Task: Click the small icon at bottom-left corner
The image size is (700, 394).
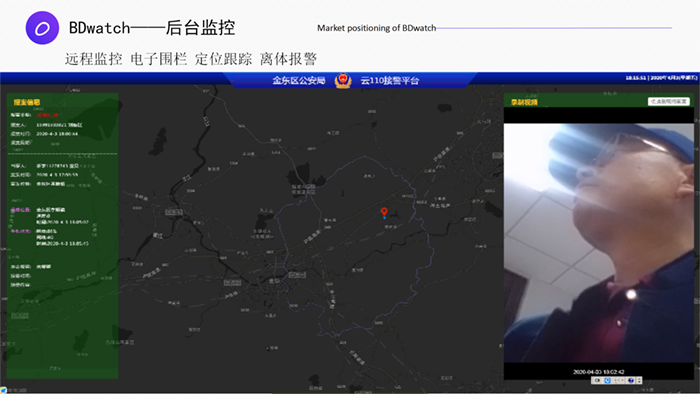Action: point(3,390)
